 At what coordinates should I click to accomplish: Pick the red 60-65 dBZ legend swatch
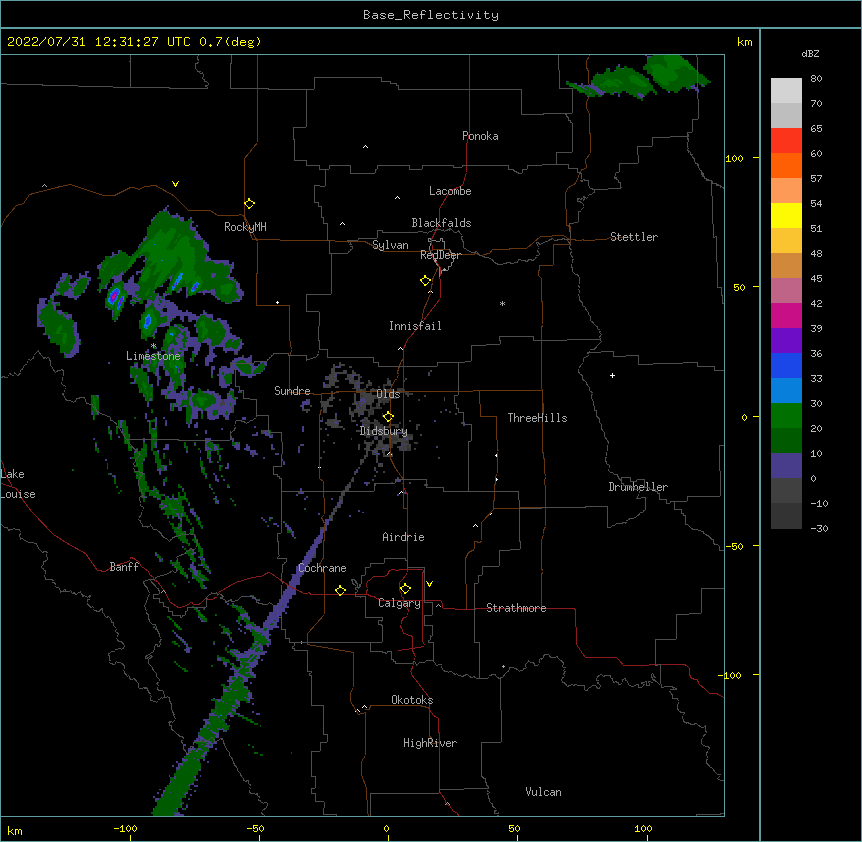point(786,140)
